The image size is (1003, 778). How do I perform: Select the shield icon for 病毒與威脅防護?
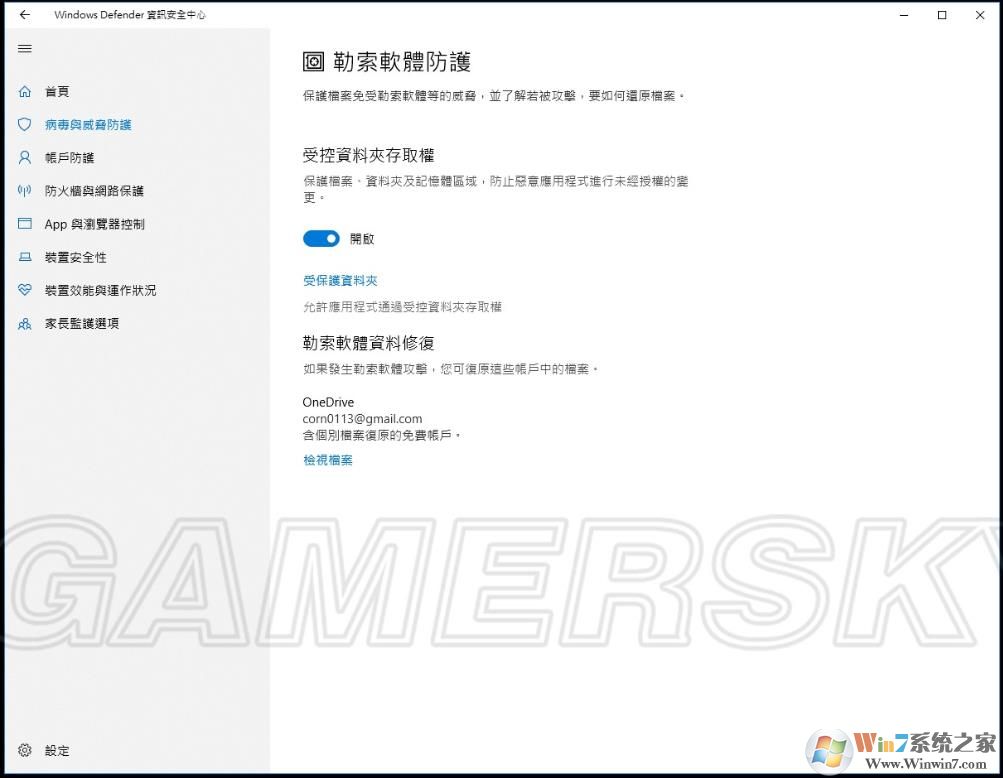[25, 125]
